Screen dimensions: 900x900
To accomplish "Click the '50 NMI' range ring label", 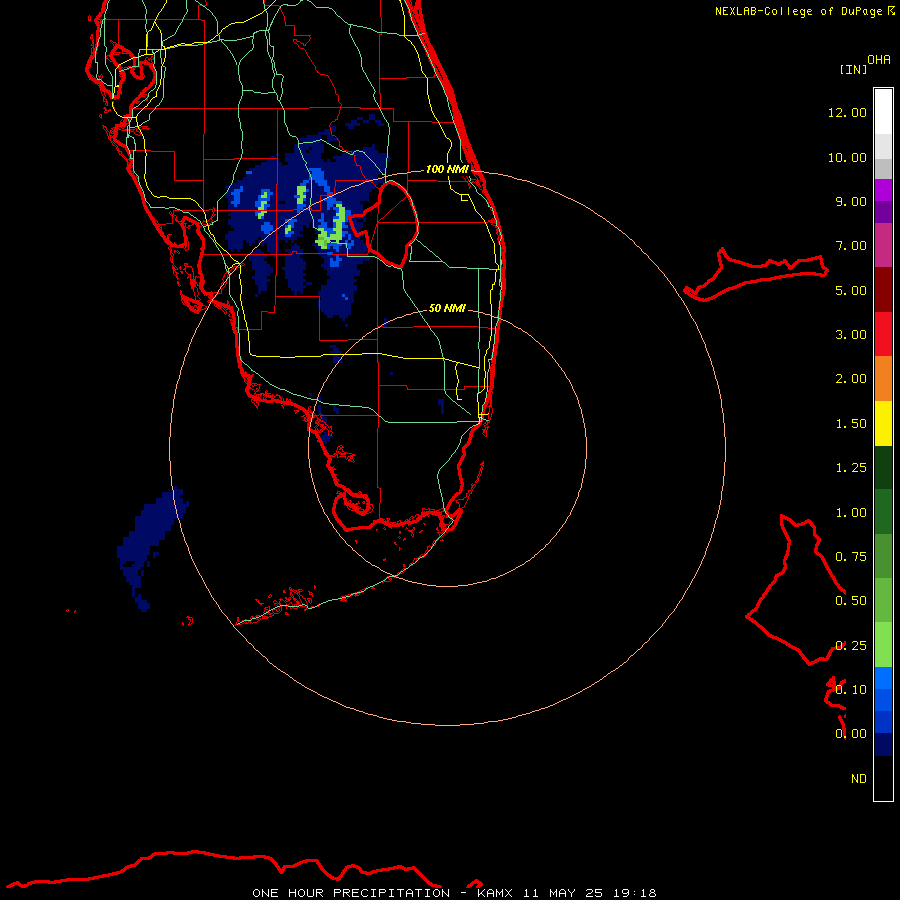I will tap(447, 308).
